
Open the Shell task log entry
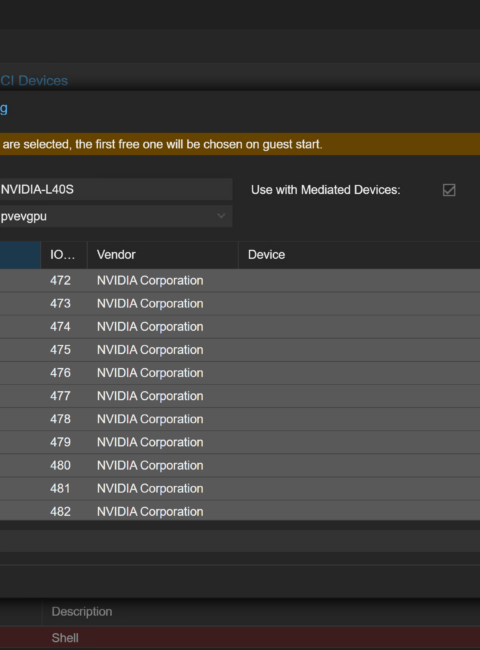coord(240,638)
